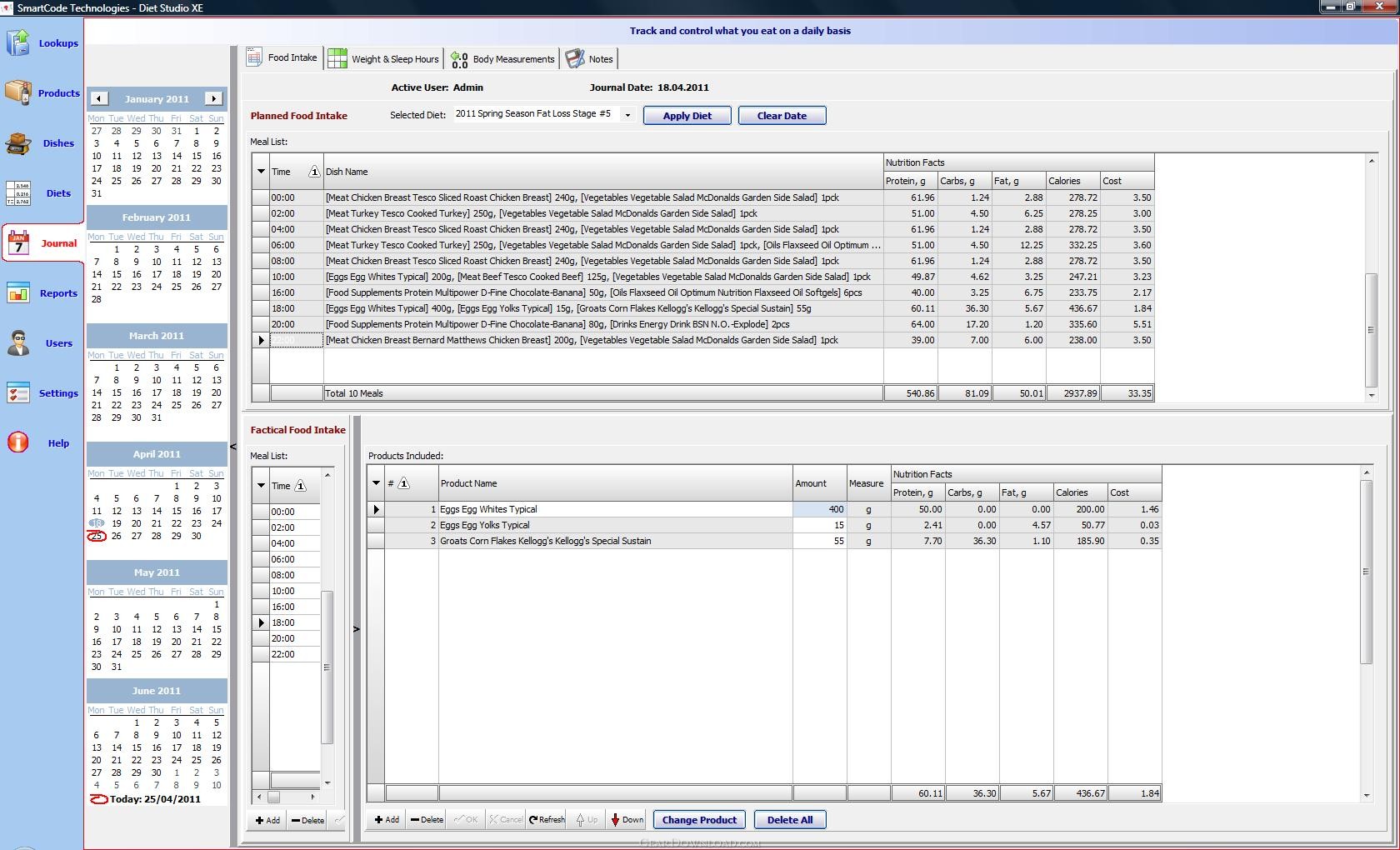The width and height of the screenshot is (1400, 850).
Task: Refresh the products included list
Action: [547, 819]
